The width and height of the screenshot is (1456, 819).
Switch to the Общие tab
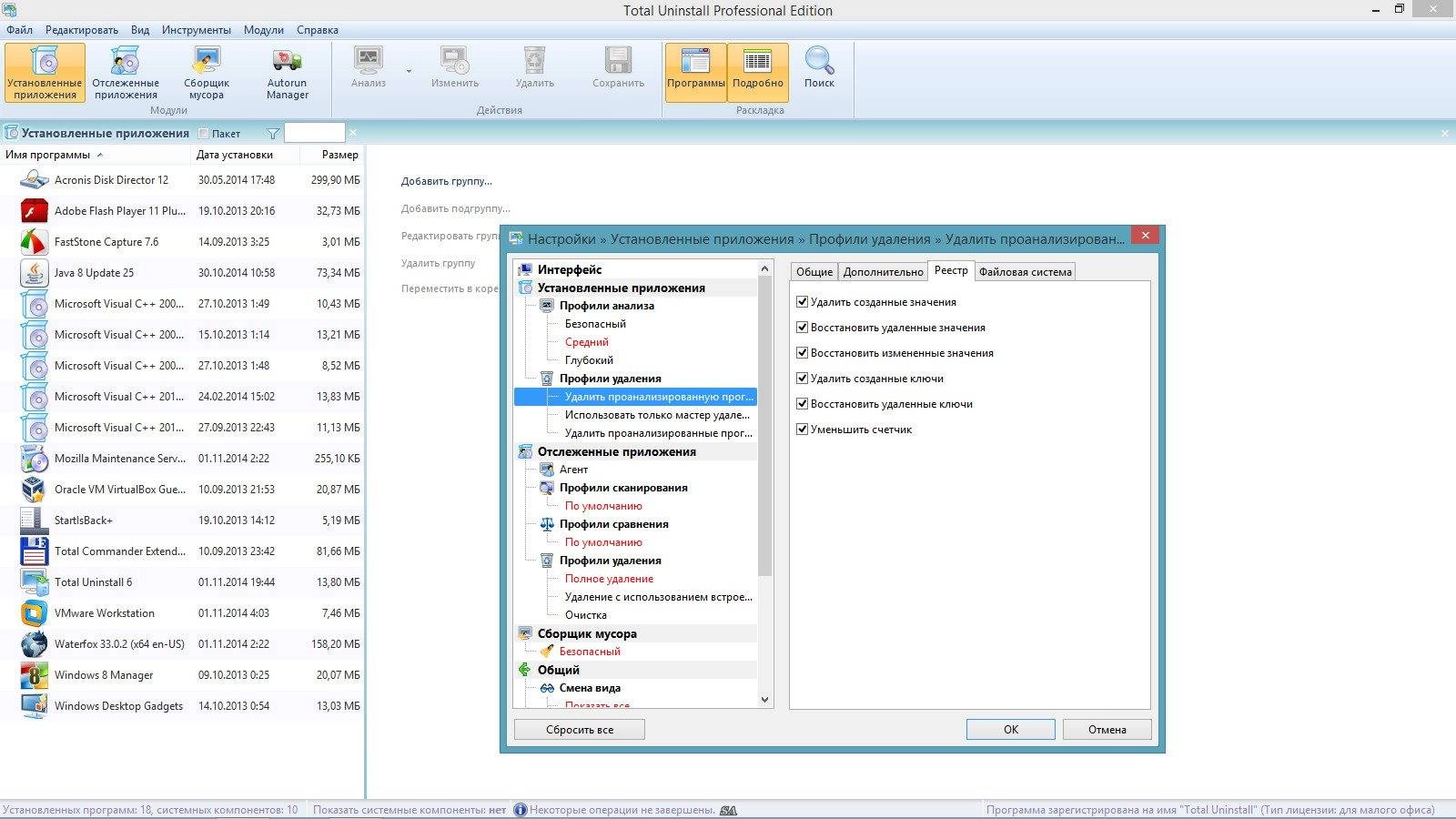(814, 271)
